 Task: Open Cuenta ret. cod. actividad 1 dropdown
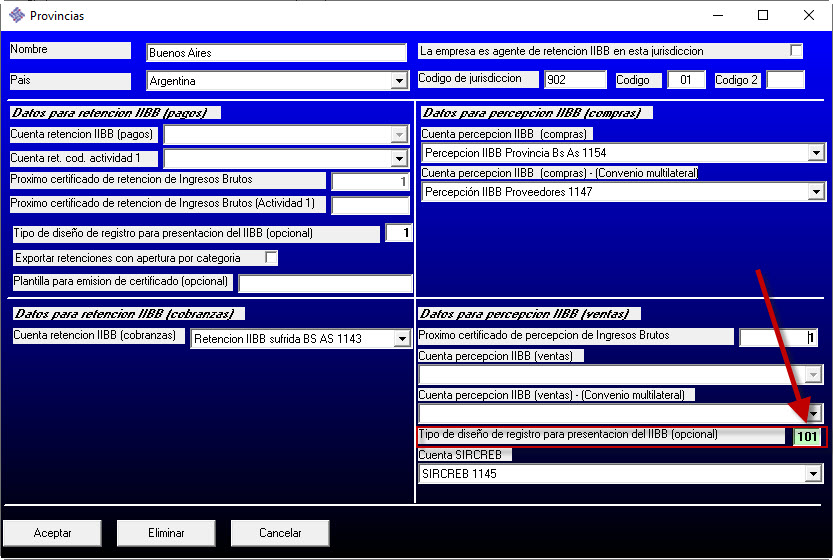click(399, 158)
